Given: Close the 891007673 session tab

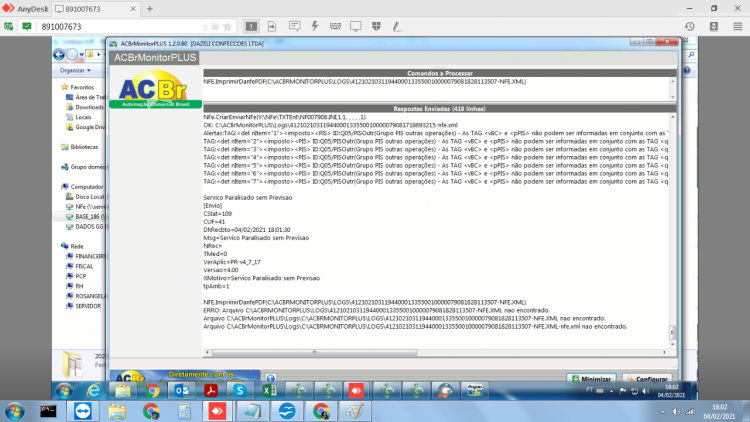Looking at the screenshot, I should tap(133, 9).
